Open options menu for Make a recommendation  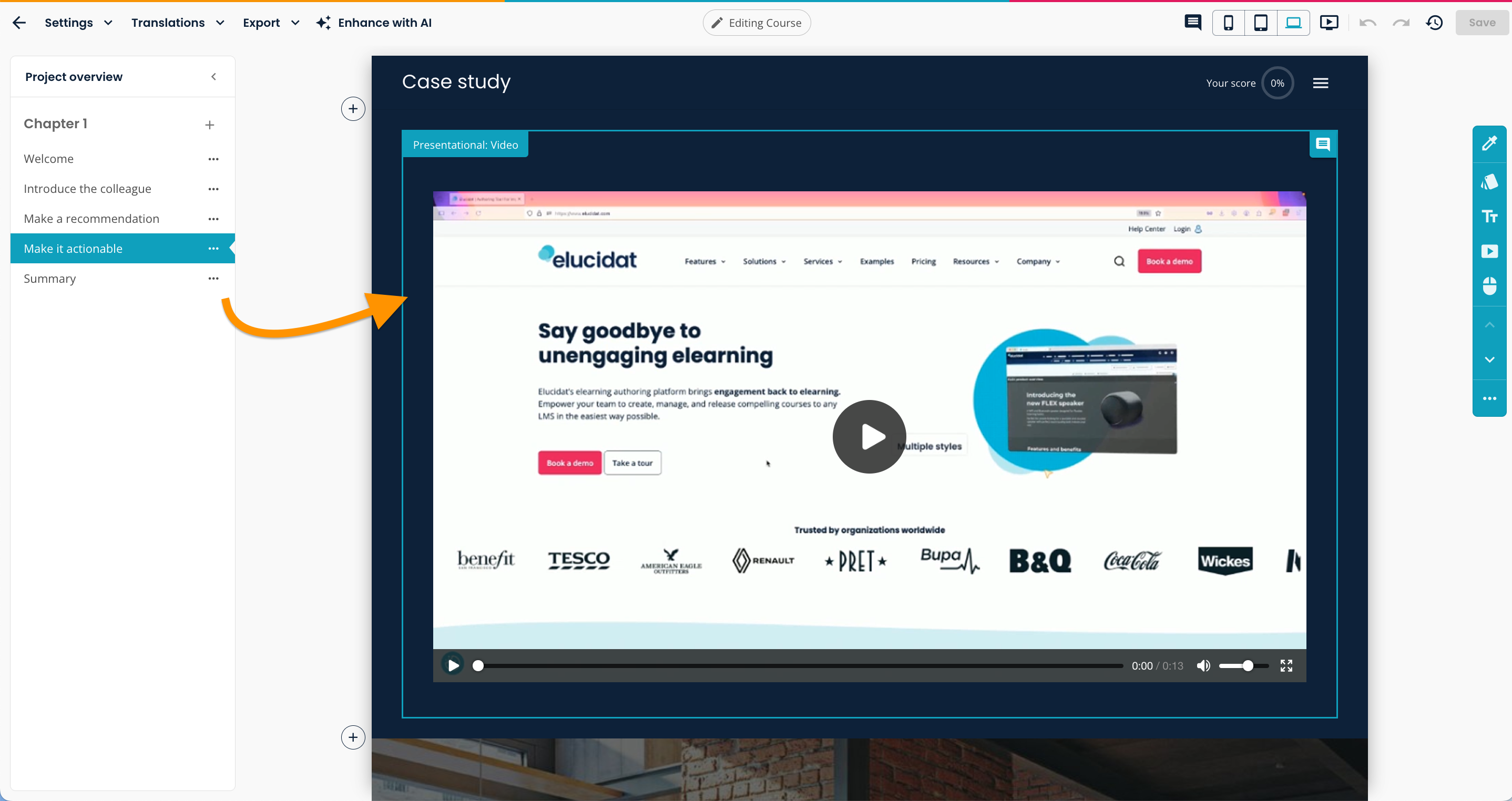pos(213,219)
